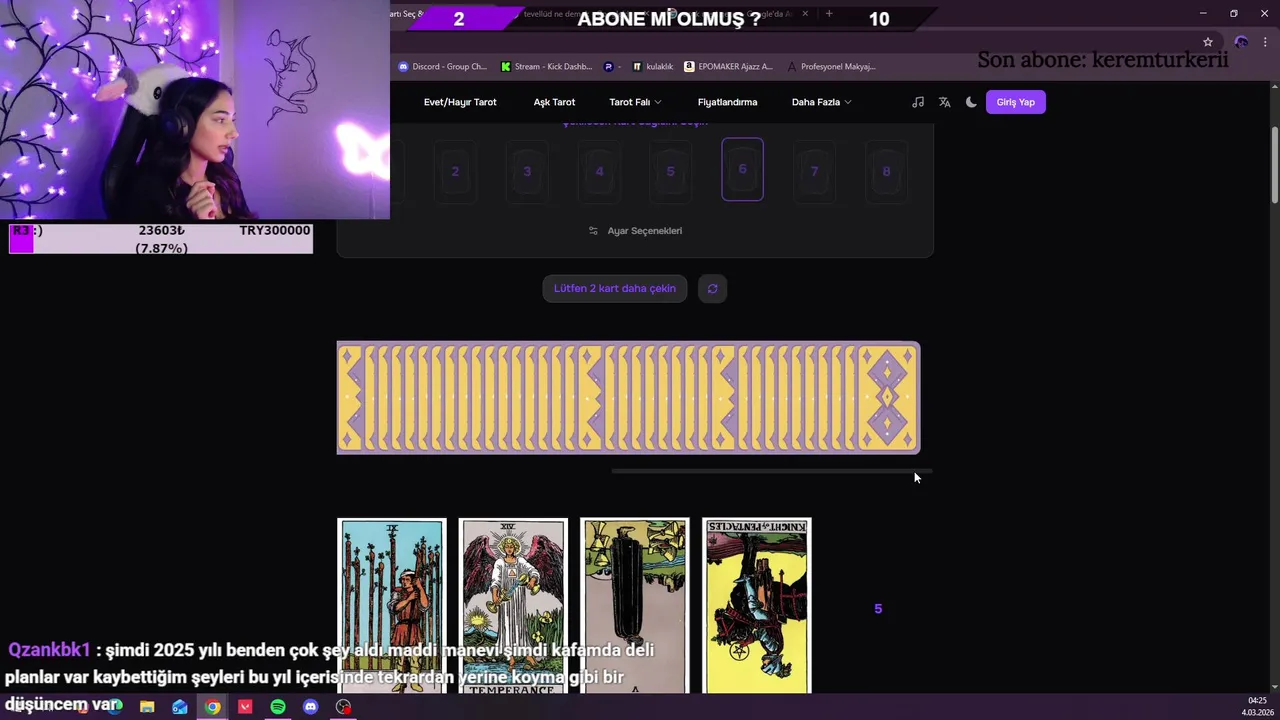
Task: Open a new browser tab
Action: [829, 14]
